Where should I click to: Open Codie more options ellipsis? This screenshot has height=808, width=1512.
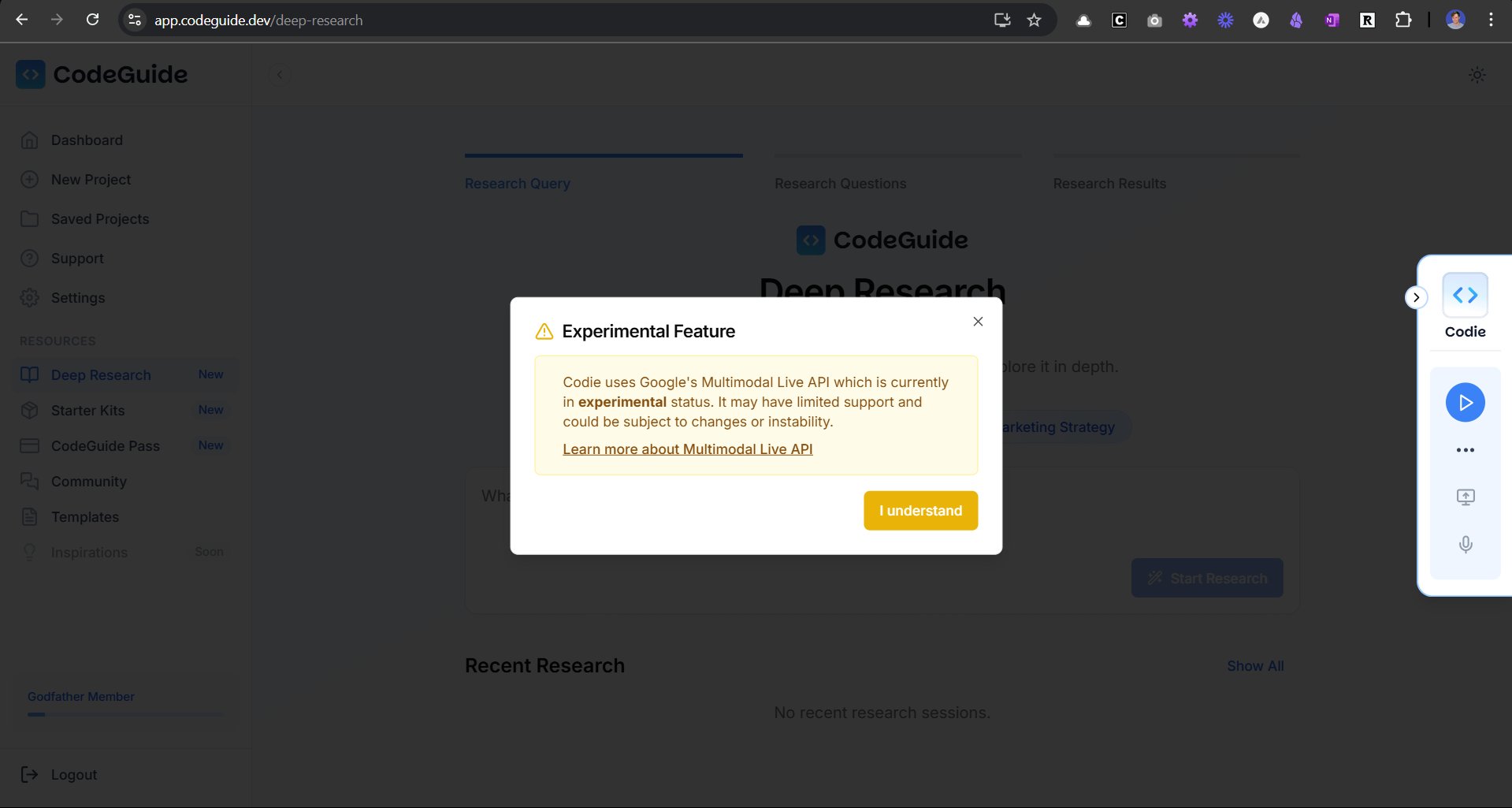tap(1465, 450)
